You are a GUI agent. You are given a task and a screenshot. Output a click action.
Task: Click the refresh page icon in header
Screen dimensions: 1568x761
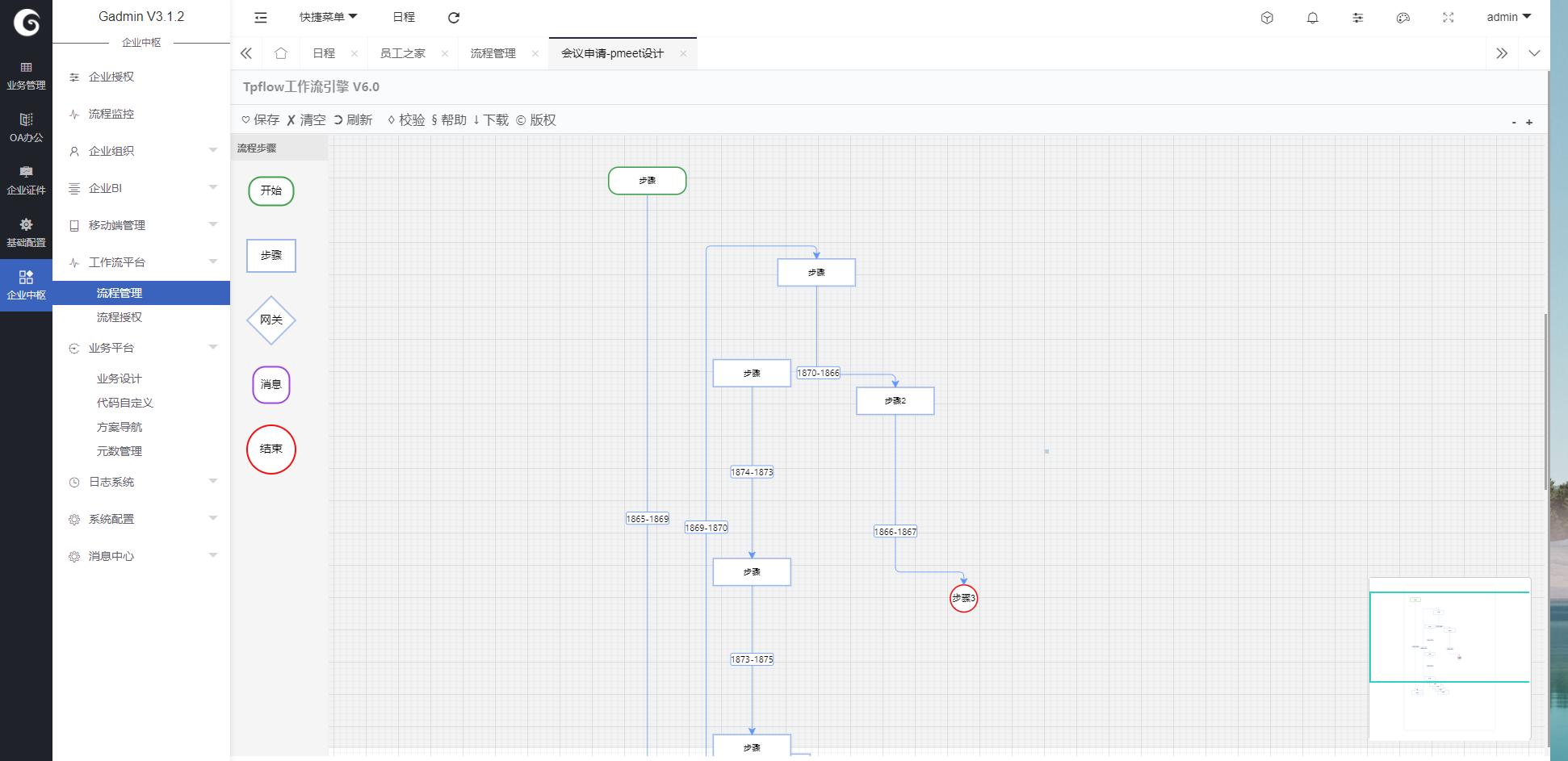(454, 18)
